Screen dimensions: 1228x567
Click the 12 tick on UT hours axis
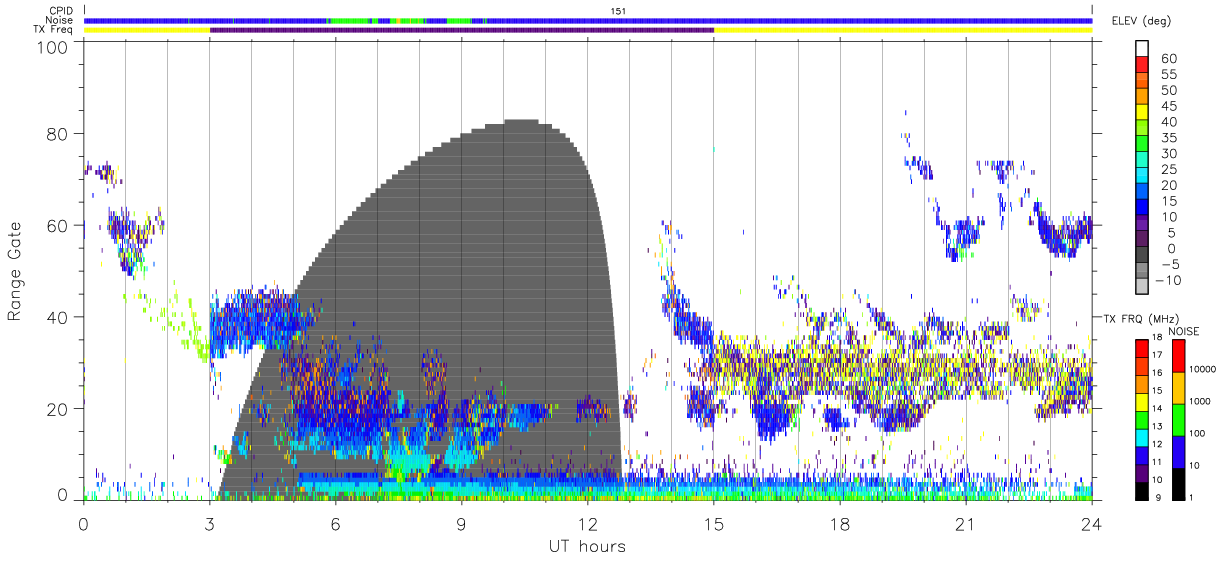pos(587,524)
